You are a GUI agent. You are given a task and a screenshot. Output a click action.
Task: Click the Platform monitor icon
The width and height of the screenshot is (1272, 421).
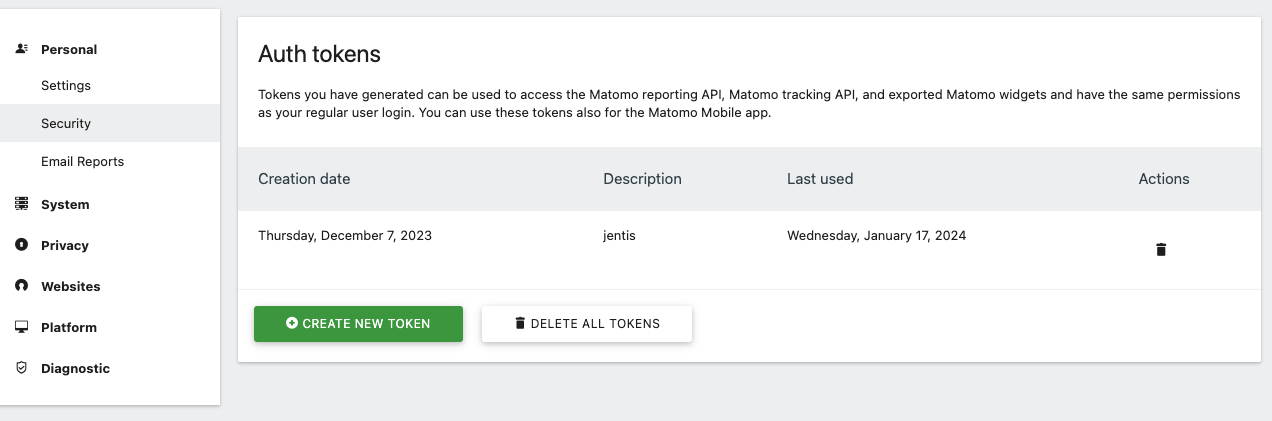point(21,327)
